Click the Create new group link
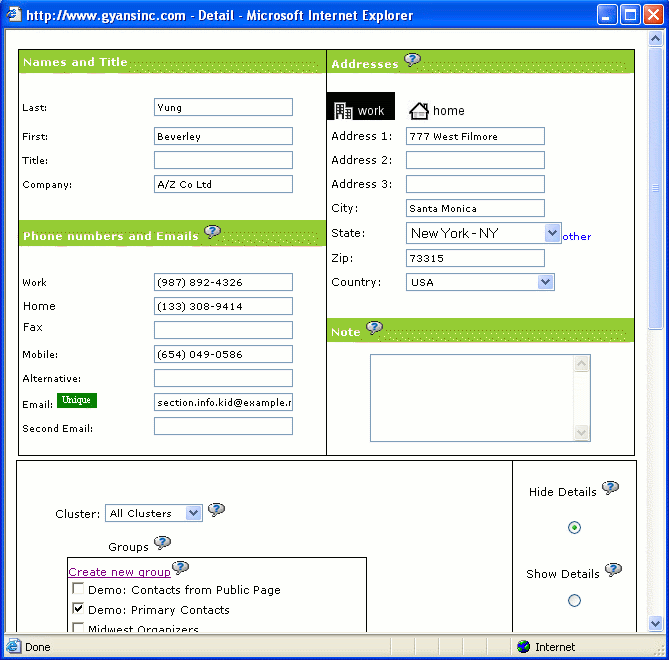This screenshot has height=660, width=669. coord(119,572)
